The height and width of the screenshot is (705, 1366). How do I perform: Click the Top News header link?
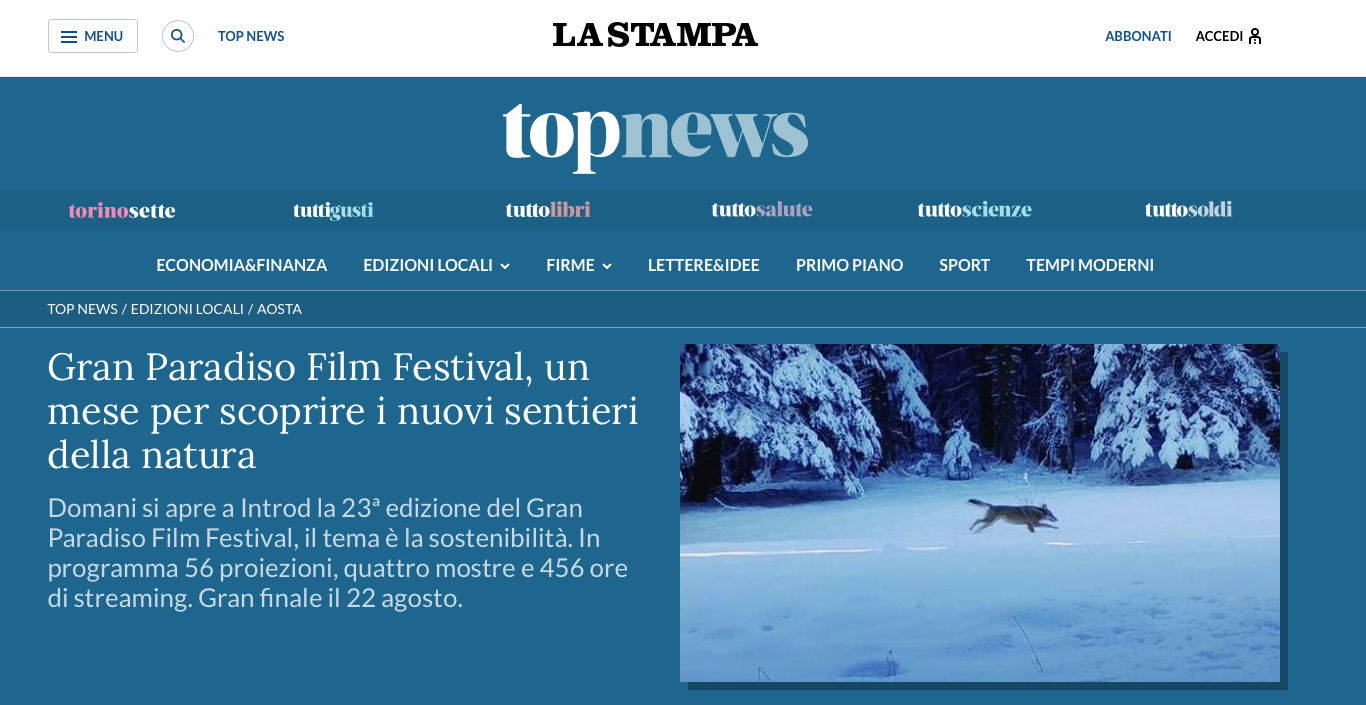click(x=251, y=36)
